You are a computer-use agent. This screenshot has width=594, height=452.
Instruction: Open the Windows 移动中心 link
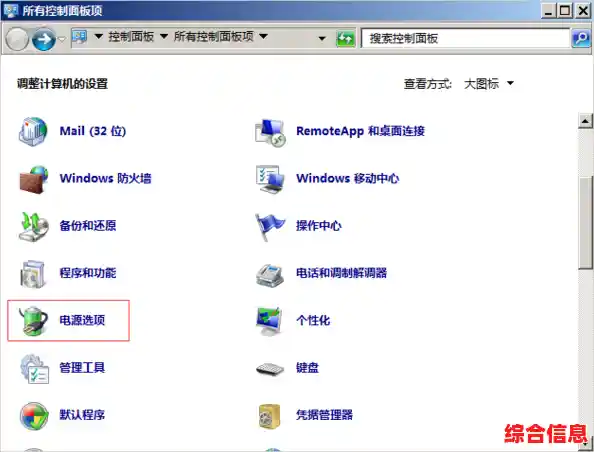coord(347,178)
